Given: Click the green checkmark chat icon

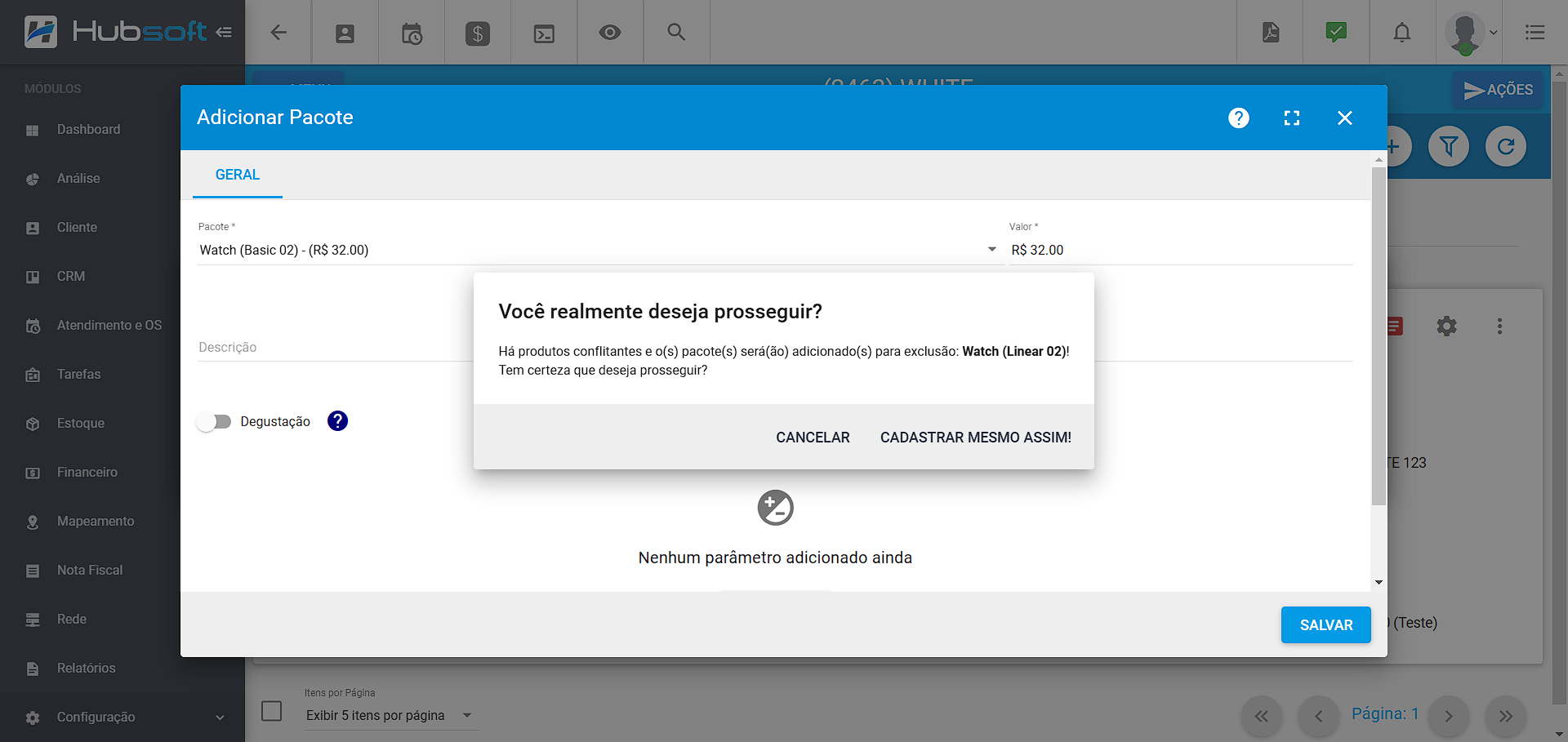Looking at the screenshot, I should (1336, 33).
